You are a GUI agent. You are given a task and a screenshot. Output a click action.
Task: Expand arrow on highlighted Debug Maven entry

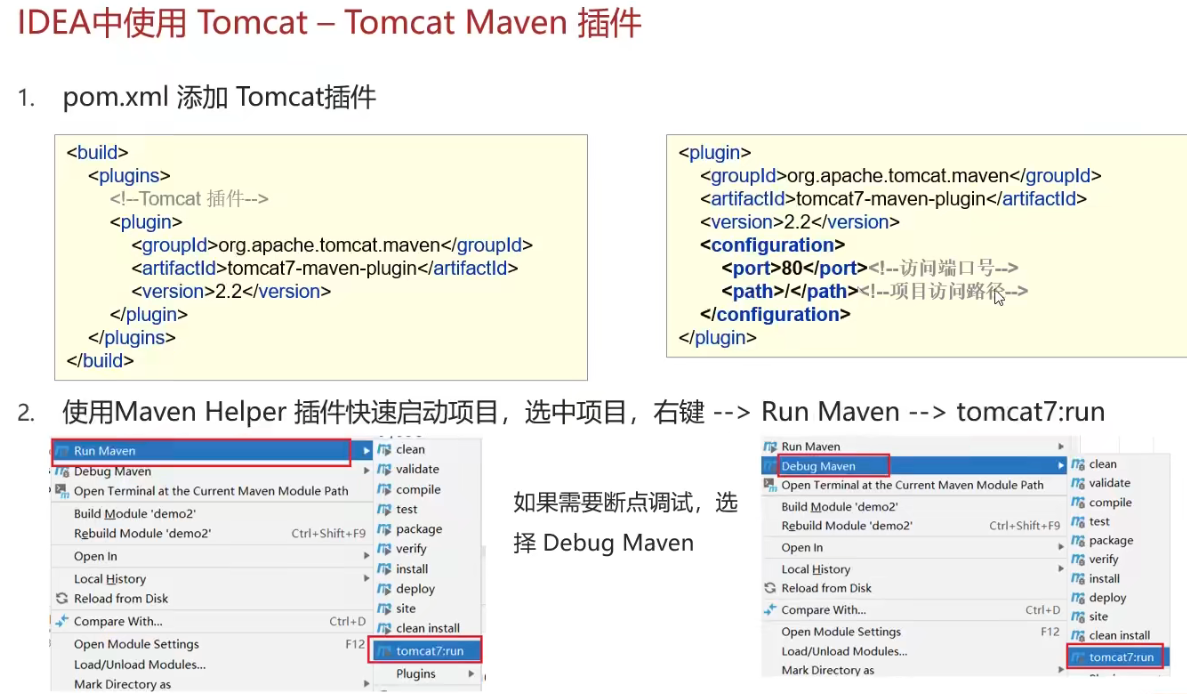pos(1061,465)
